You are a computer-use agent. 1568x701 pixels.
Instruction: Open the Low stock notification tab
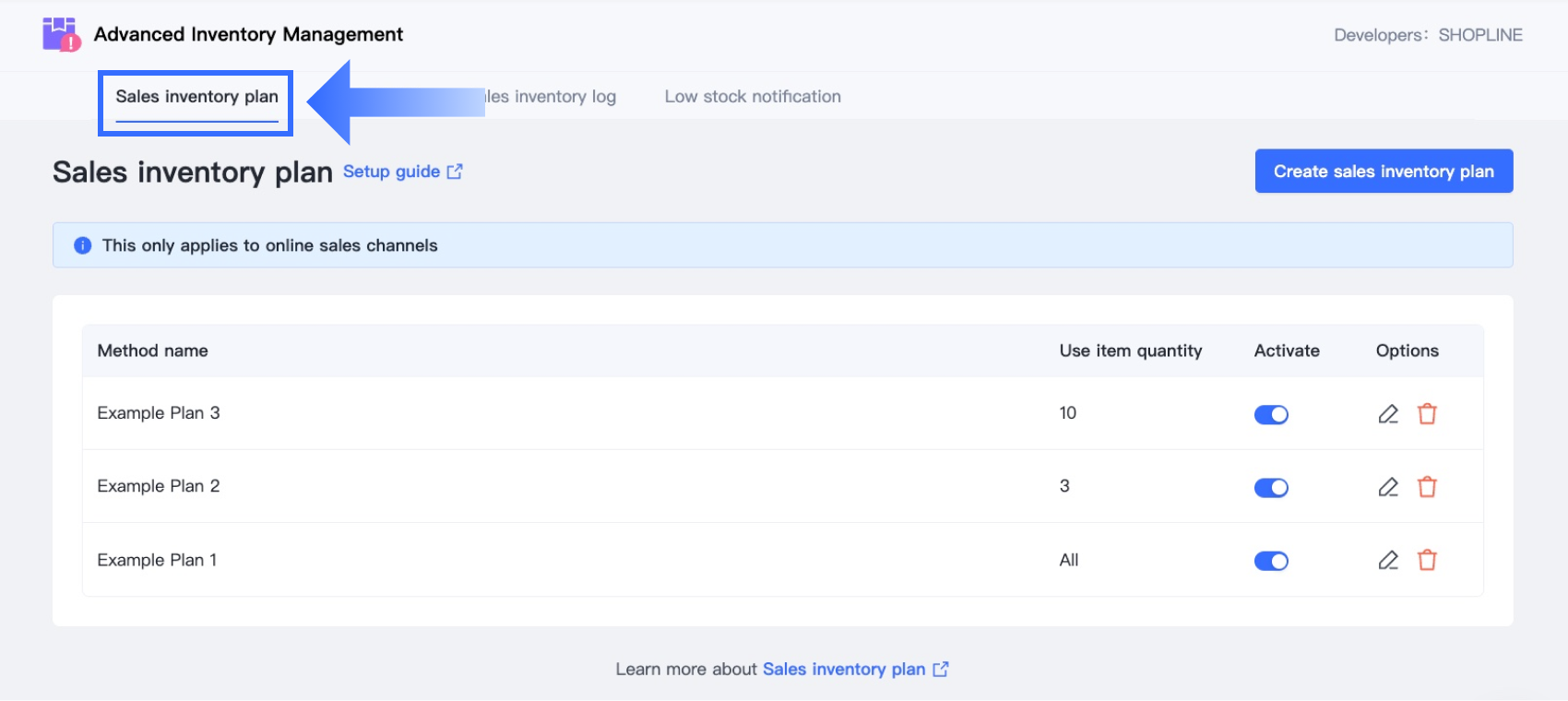point(753,97)
